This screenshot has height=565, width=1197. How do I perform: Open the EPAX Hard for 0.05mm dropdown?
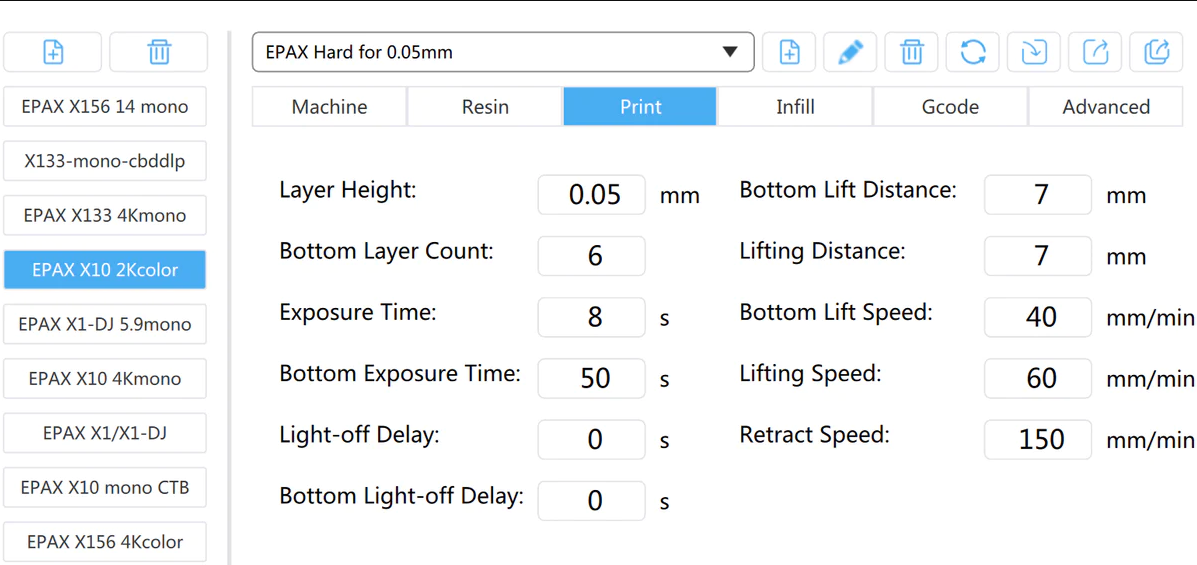pyautogui.click(x=503, y=52)
